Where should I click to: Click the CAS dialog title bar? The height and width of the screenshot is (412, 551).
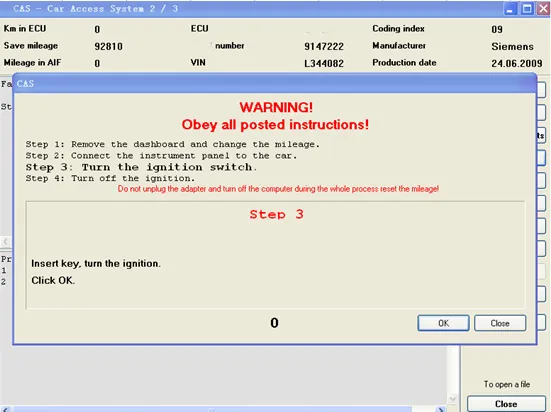275,84
